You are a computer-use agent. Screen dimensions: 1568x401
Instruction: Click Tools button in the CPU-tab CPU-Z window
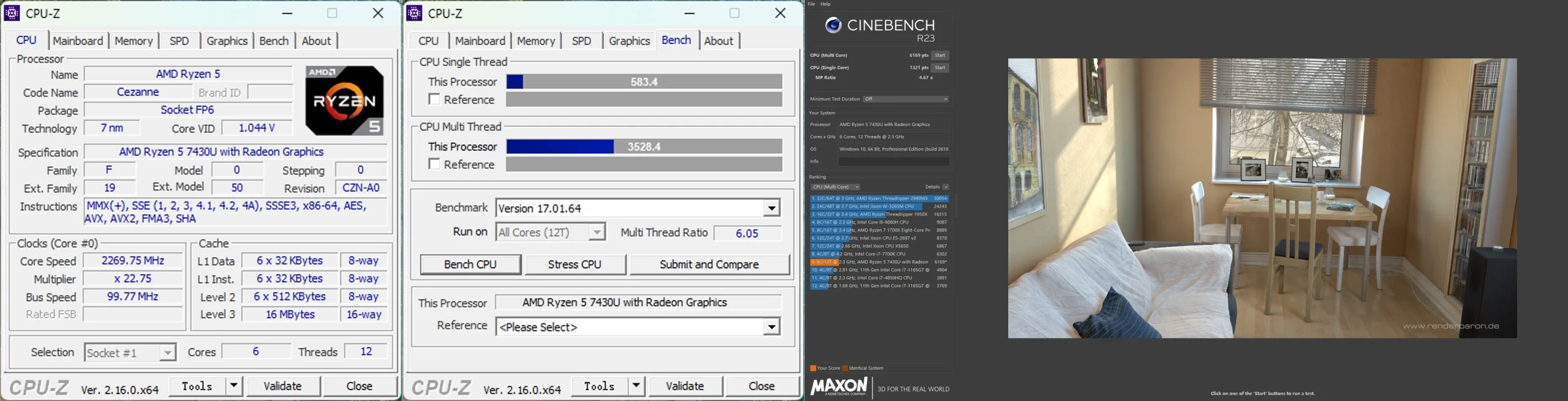click(x=197, y=386)
